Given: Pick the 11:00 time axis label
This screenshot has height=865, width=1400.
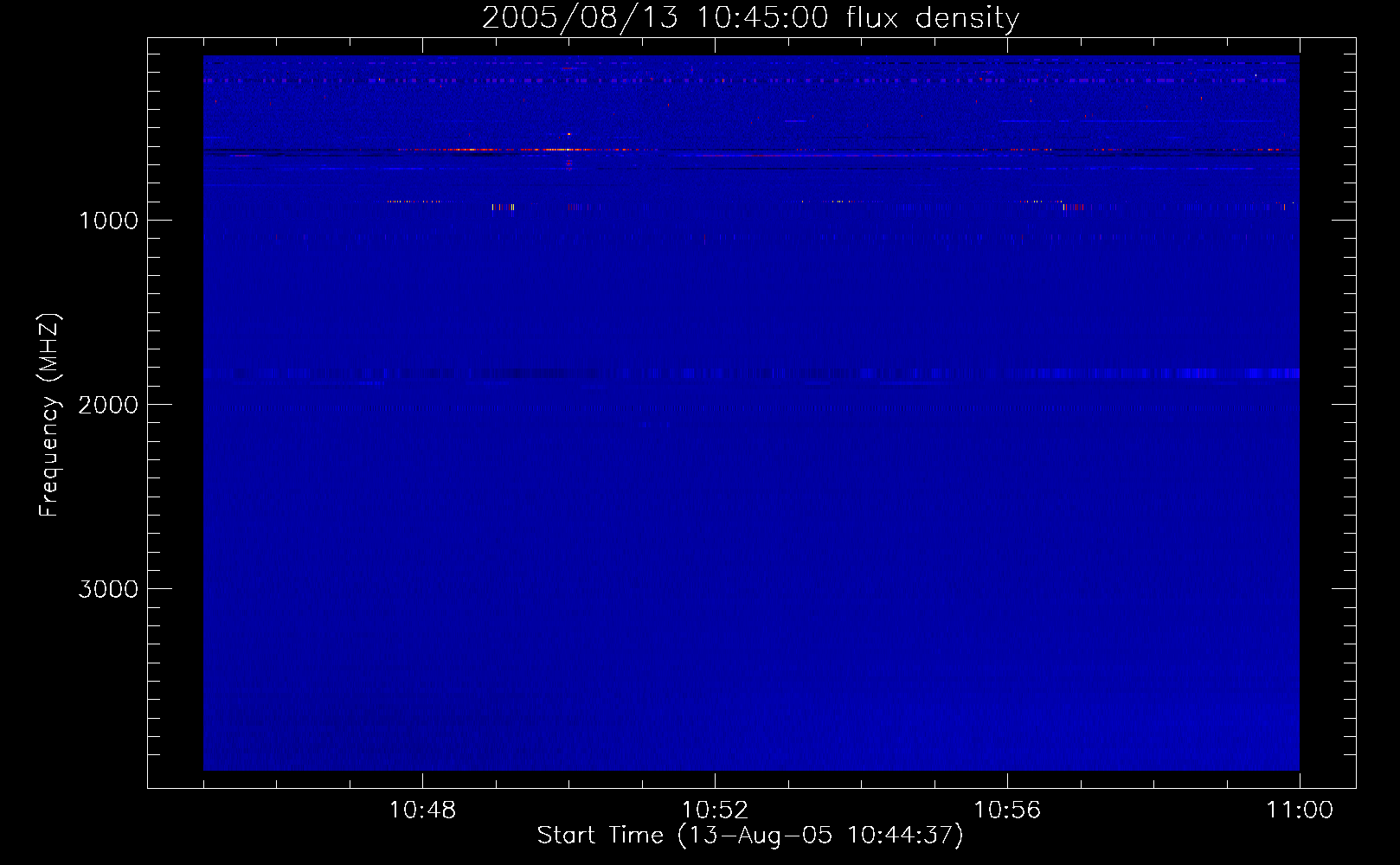Looking at the screenshot, I should coord(1299,811).
